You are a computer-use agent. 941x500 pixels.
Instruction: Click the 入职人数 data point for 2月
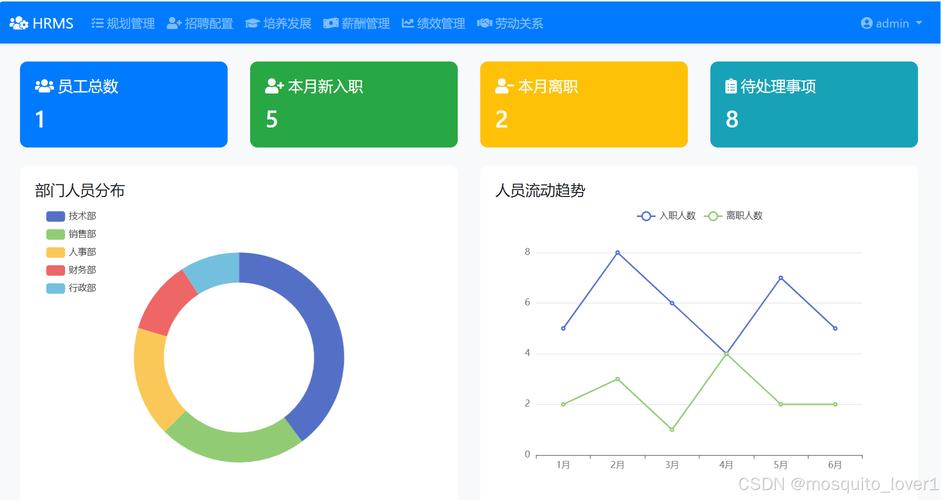coord(618,253)
